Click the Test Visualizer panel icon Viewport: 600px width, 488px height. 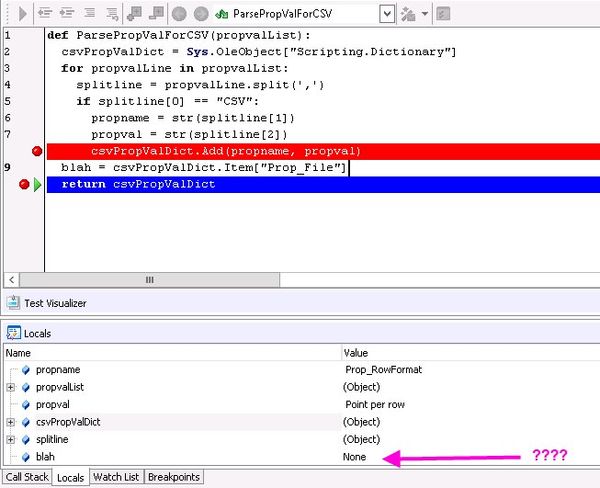(12, 302)
